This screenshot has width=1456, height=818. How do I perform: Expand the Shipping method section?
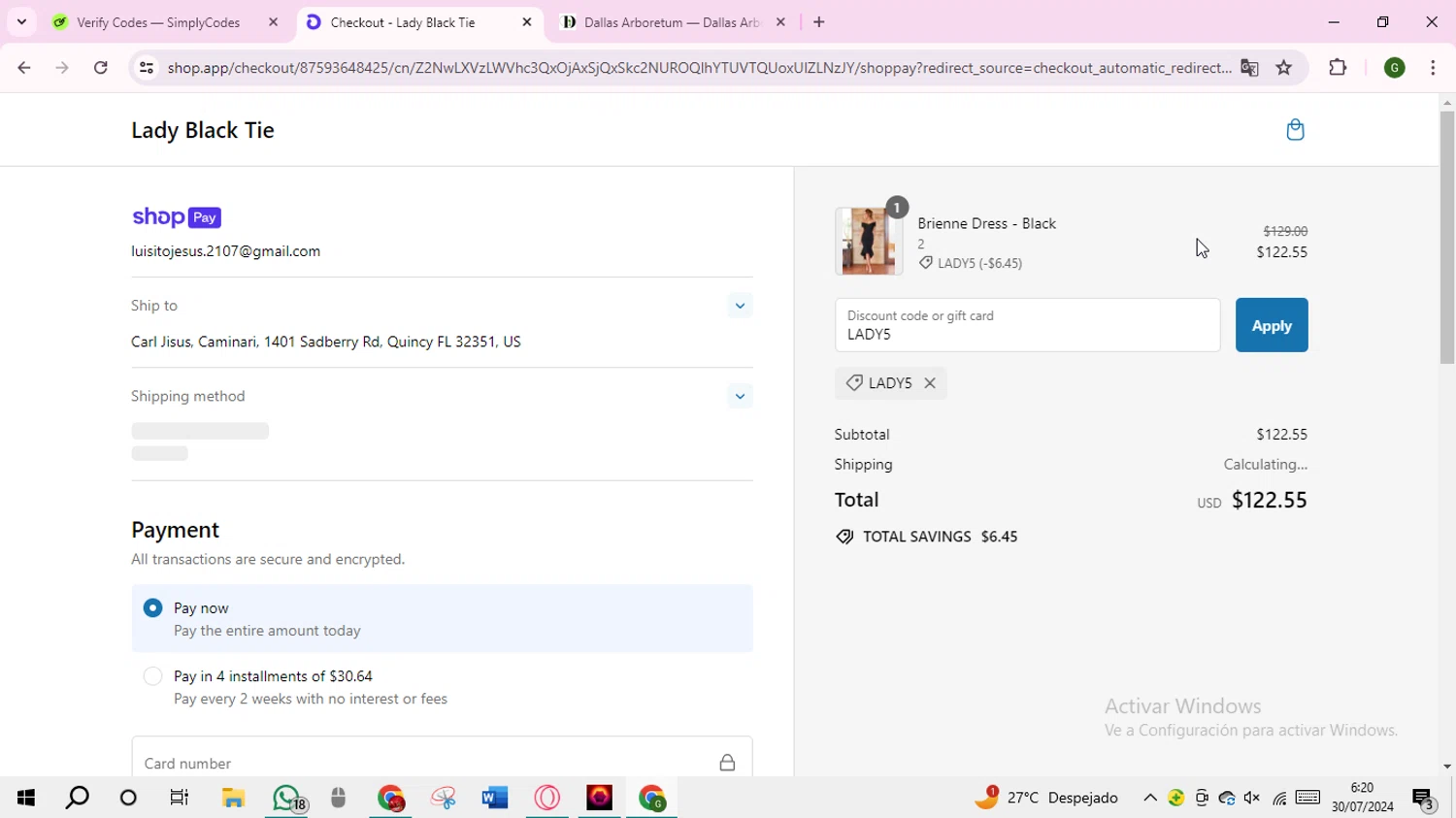click(740, 396)
